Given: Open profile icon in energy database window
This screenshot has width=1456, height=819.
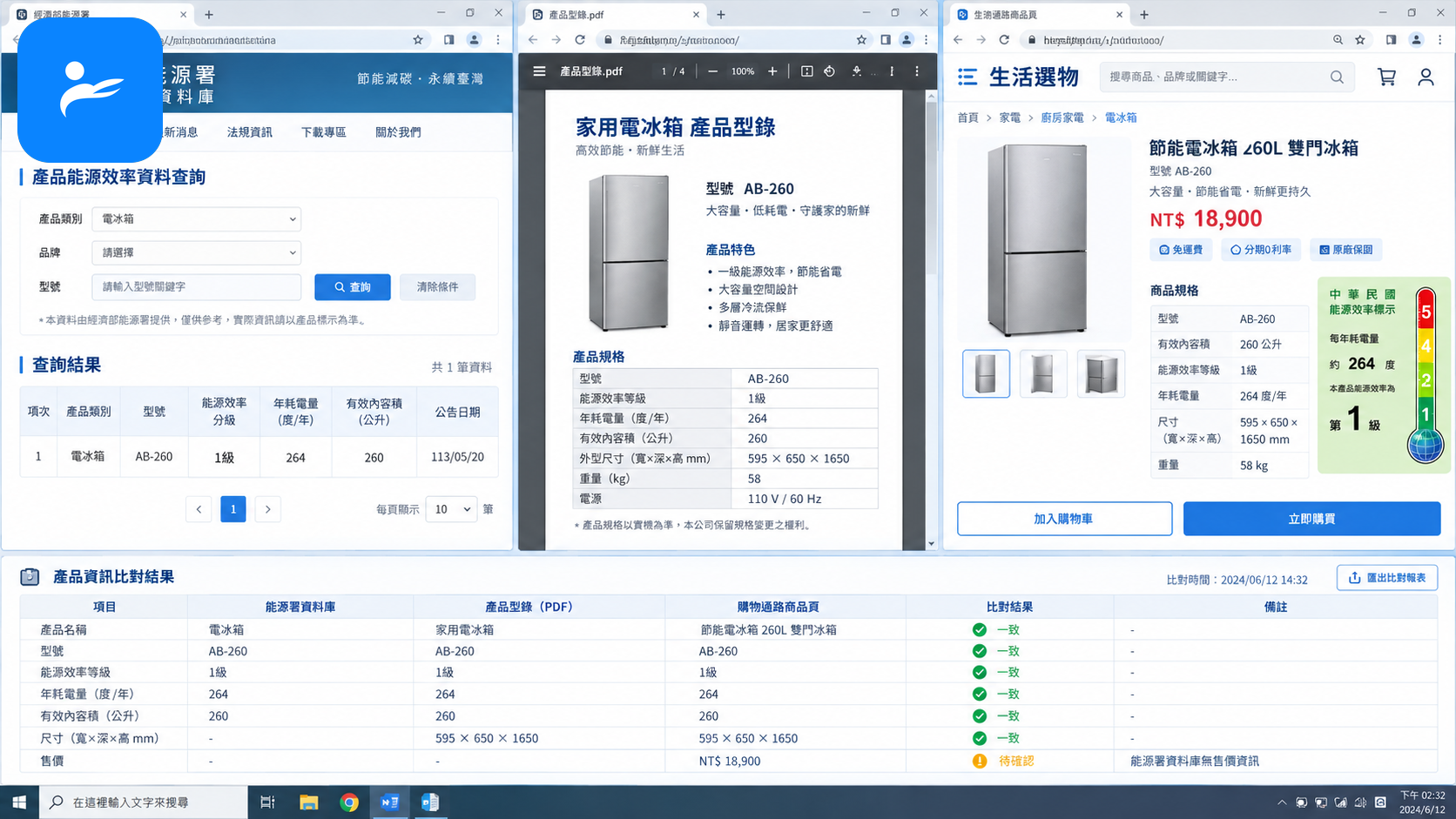Looking at the screenshot, I should pyautogui.click(x=474, y=40).
